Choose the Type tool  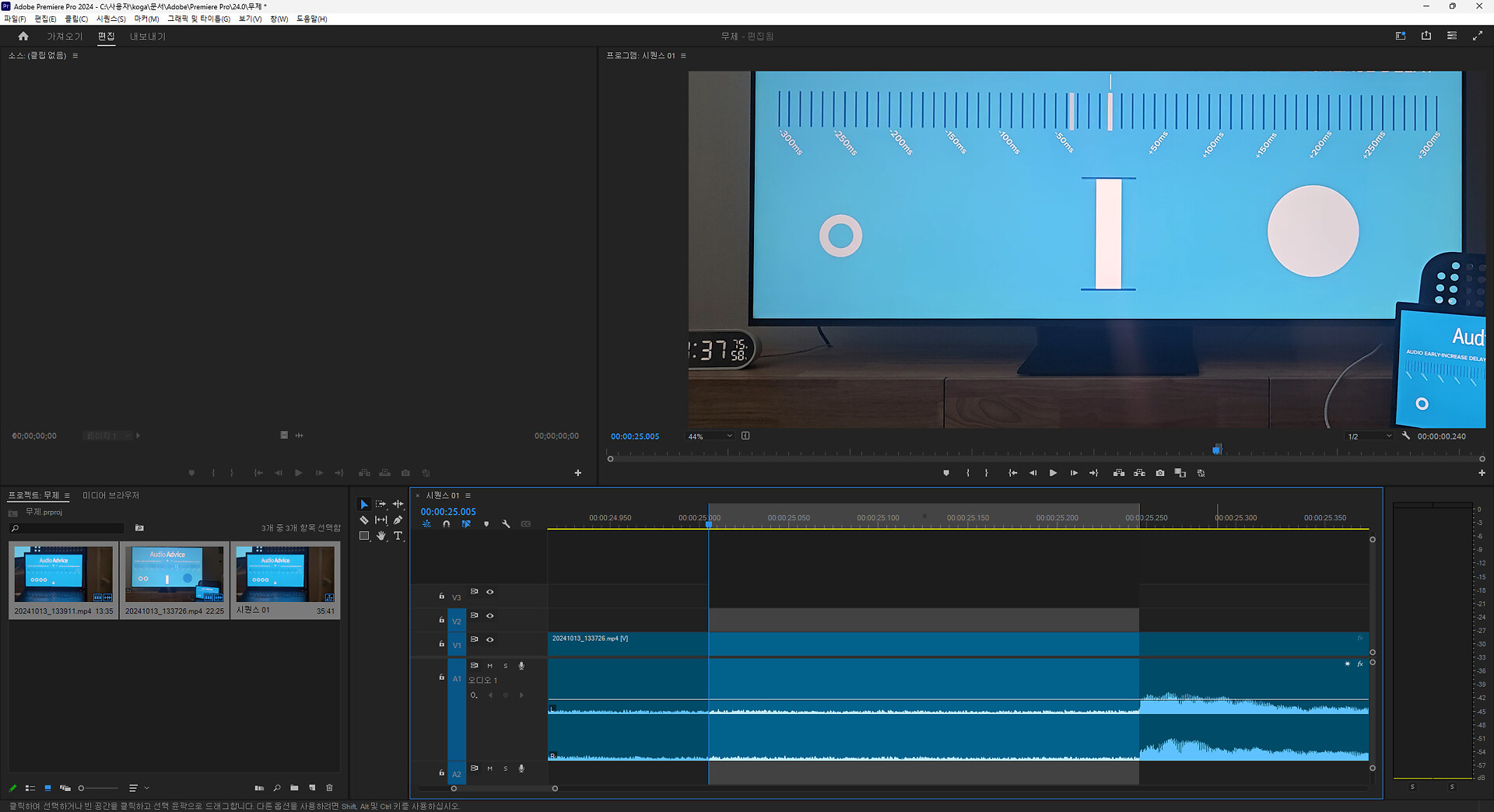pos(398,536)
